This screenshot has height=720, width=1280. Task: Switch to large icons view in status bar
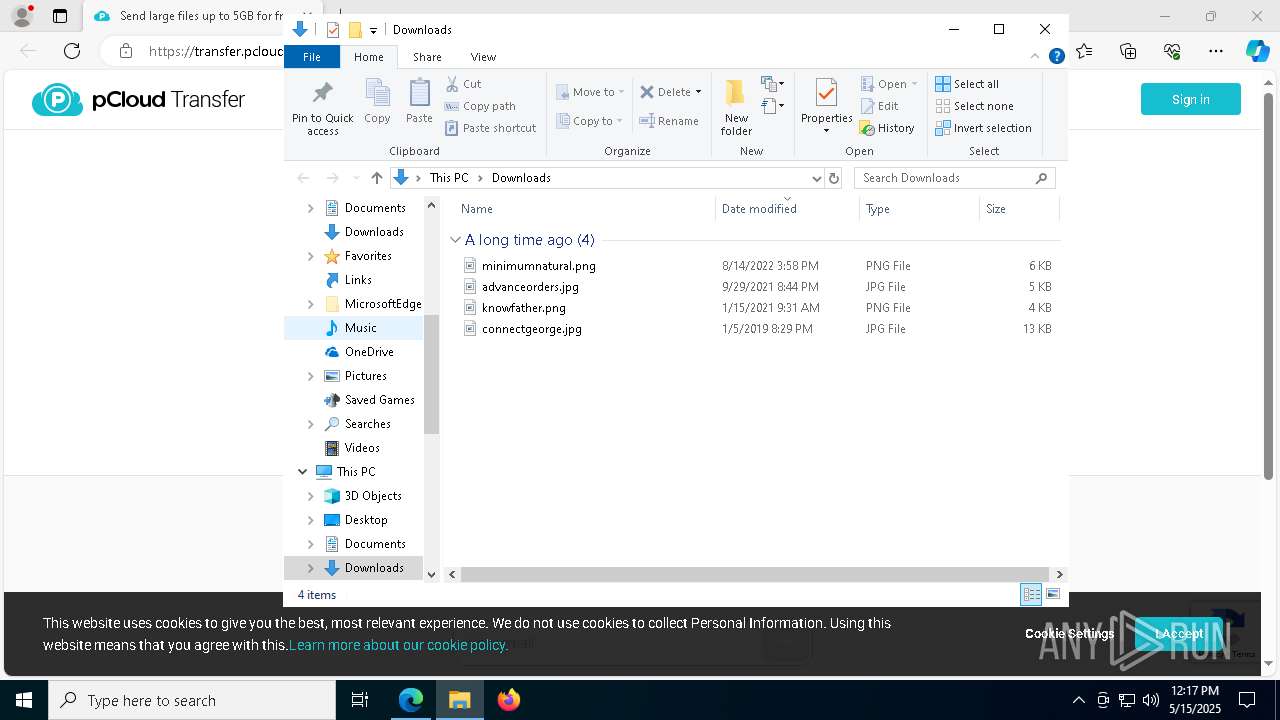pyautogui.click(x=1052, y=594)
